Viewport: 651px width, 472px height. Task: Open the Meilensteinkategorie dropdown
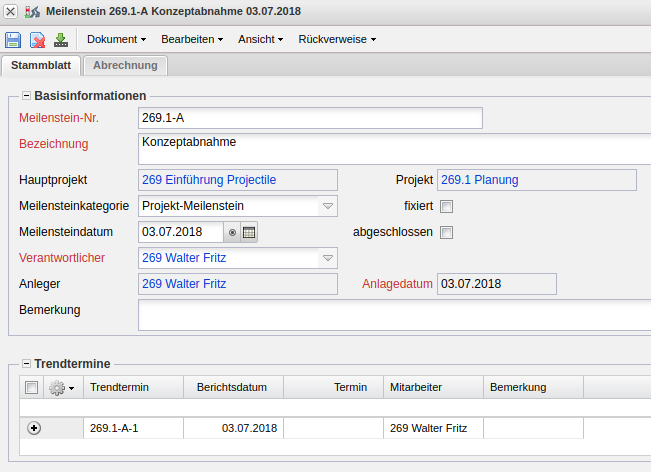[x=327, y=206]
